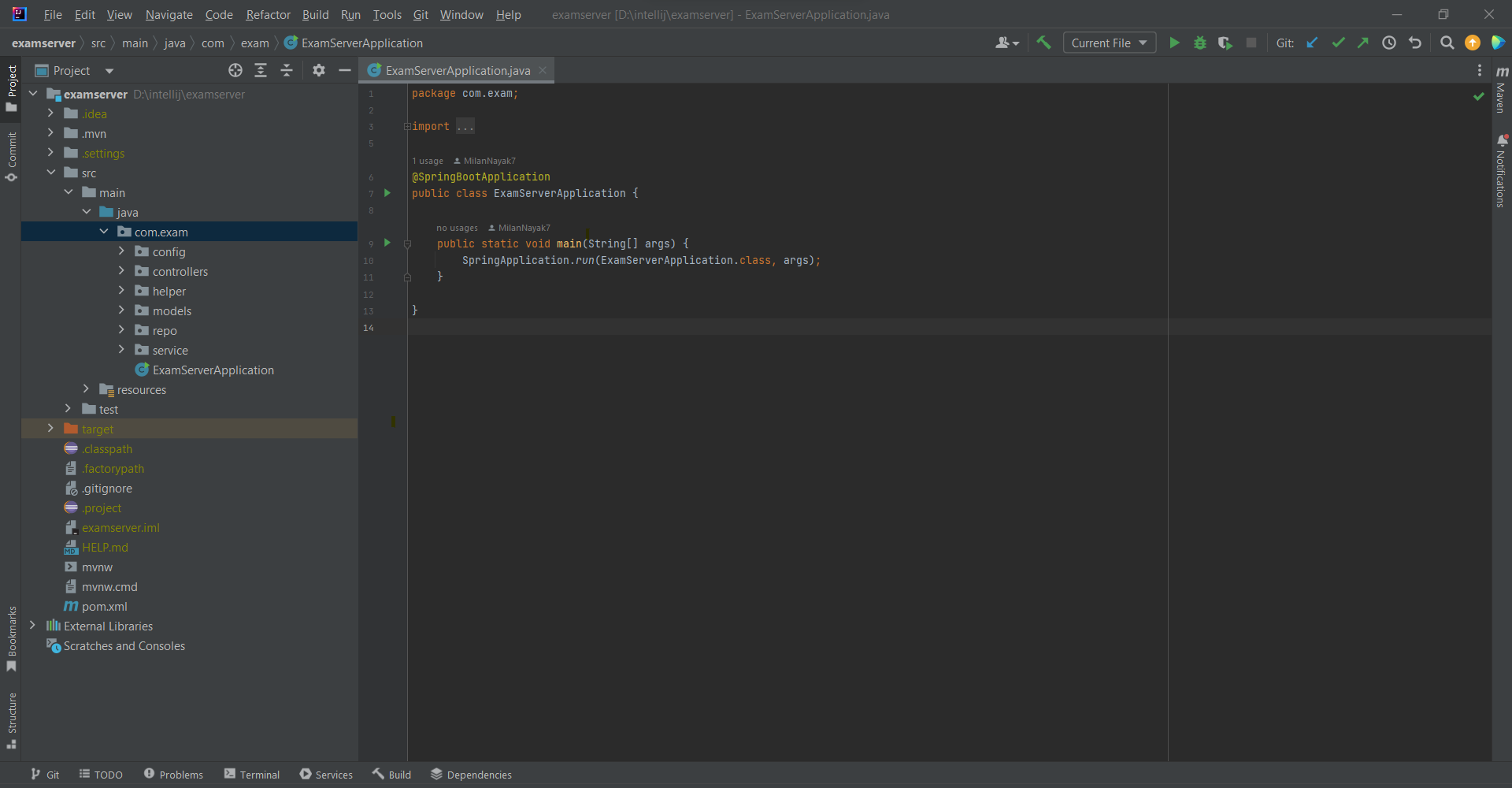Open the Problems tool window
Screen dimensions: 1512x788
point(173,775)
